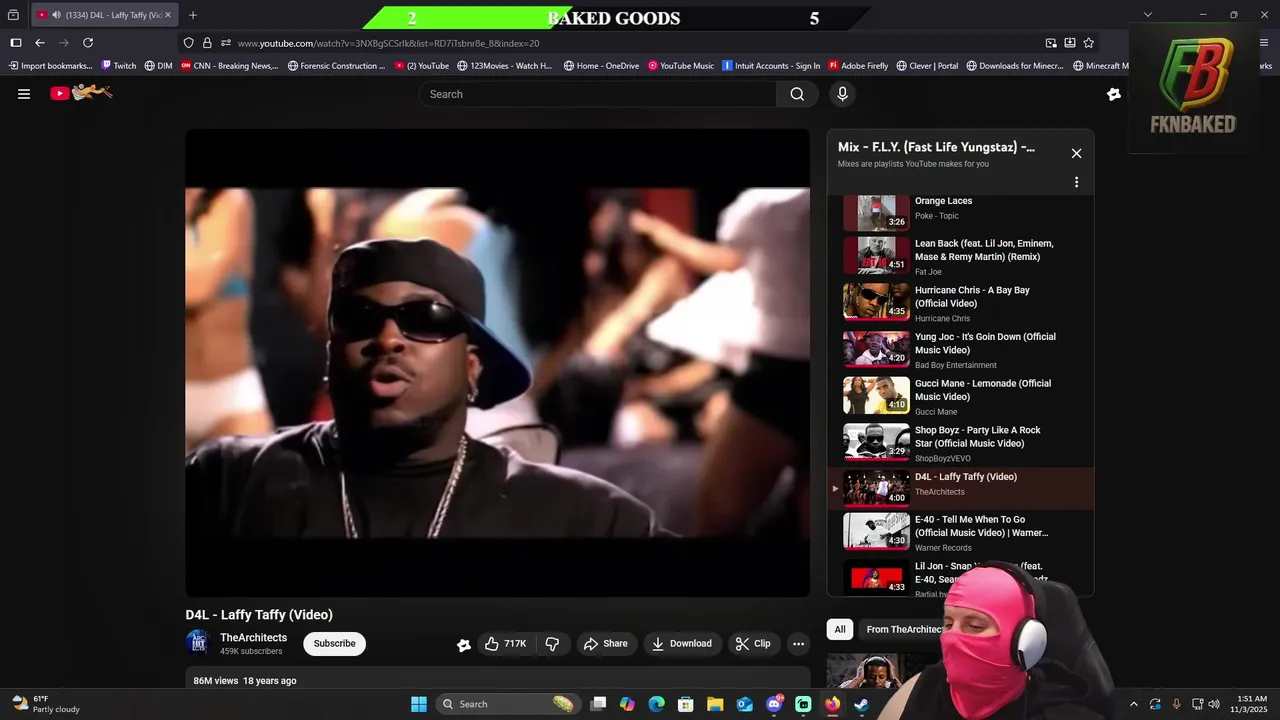Screen dimensions: 1280x720
Task: Open the Mix playlist three-dot menu
Action: click(x=1076, y=182)
